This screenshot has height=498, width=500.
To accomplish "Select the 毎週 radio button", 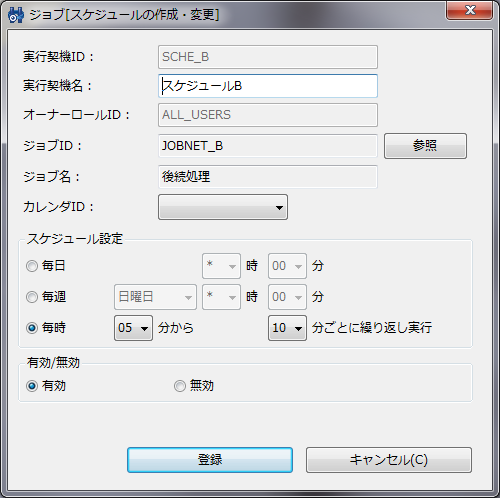I will (32, 297).
